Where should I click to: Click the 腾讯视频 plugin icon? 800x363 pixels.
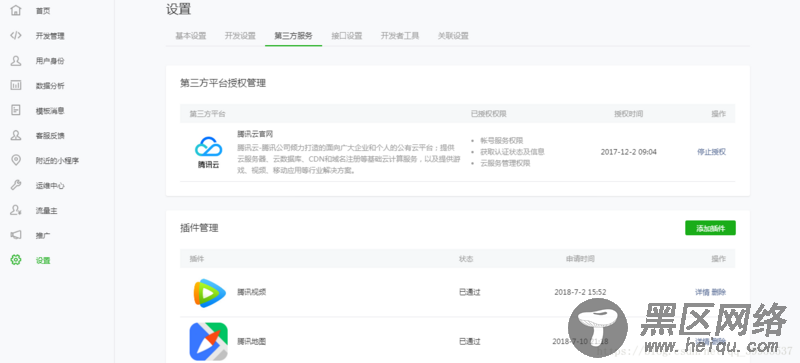coord(209,293)
